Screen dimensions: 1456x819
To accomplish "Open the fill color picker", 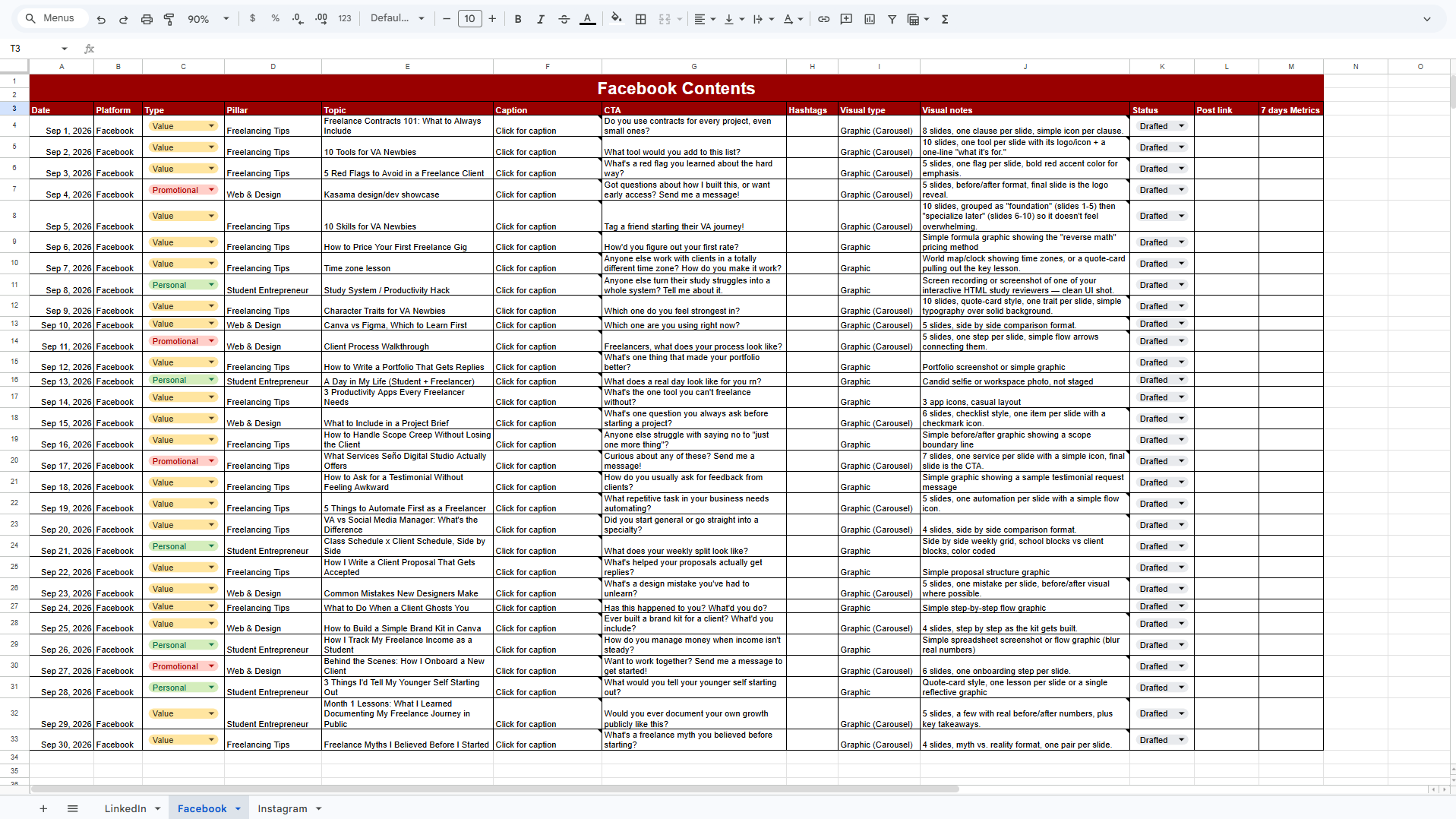I will (x=616, y=19).
